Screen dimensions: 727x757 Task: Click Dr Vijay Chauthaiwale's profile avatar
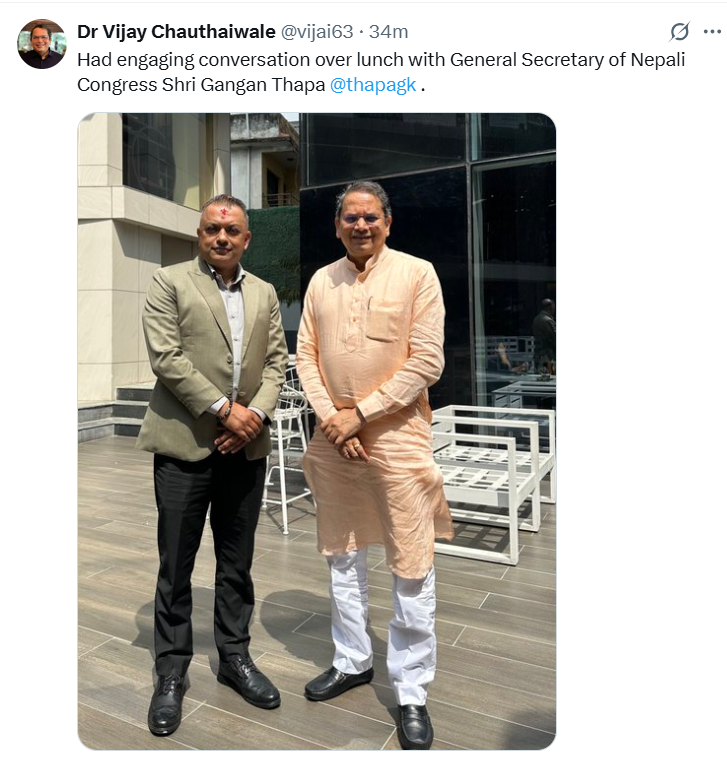[42, 44]
